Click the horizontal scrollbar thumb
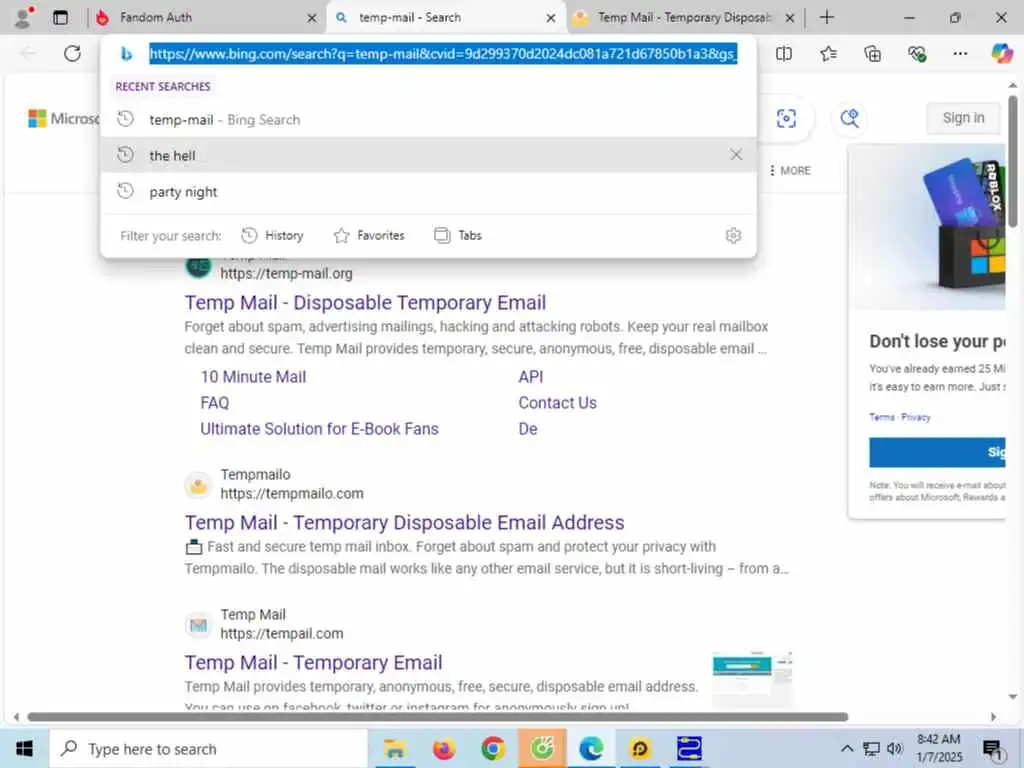This screenshot has height=768, width=1024. (x=438, y=717)
